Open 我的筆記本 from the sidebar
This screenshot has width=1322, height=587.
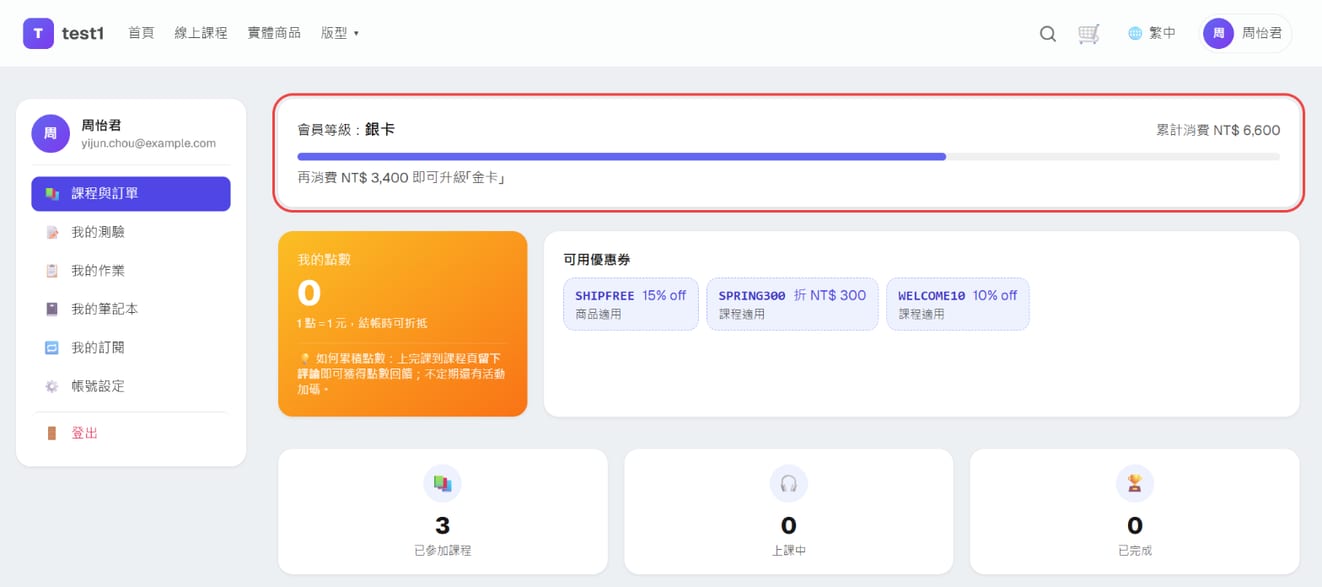click(131, 309)
